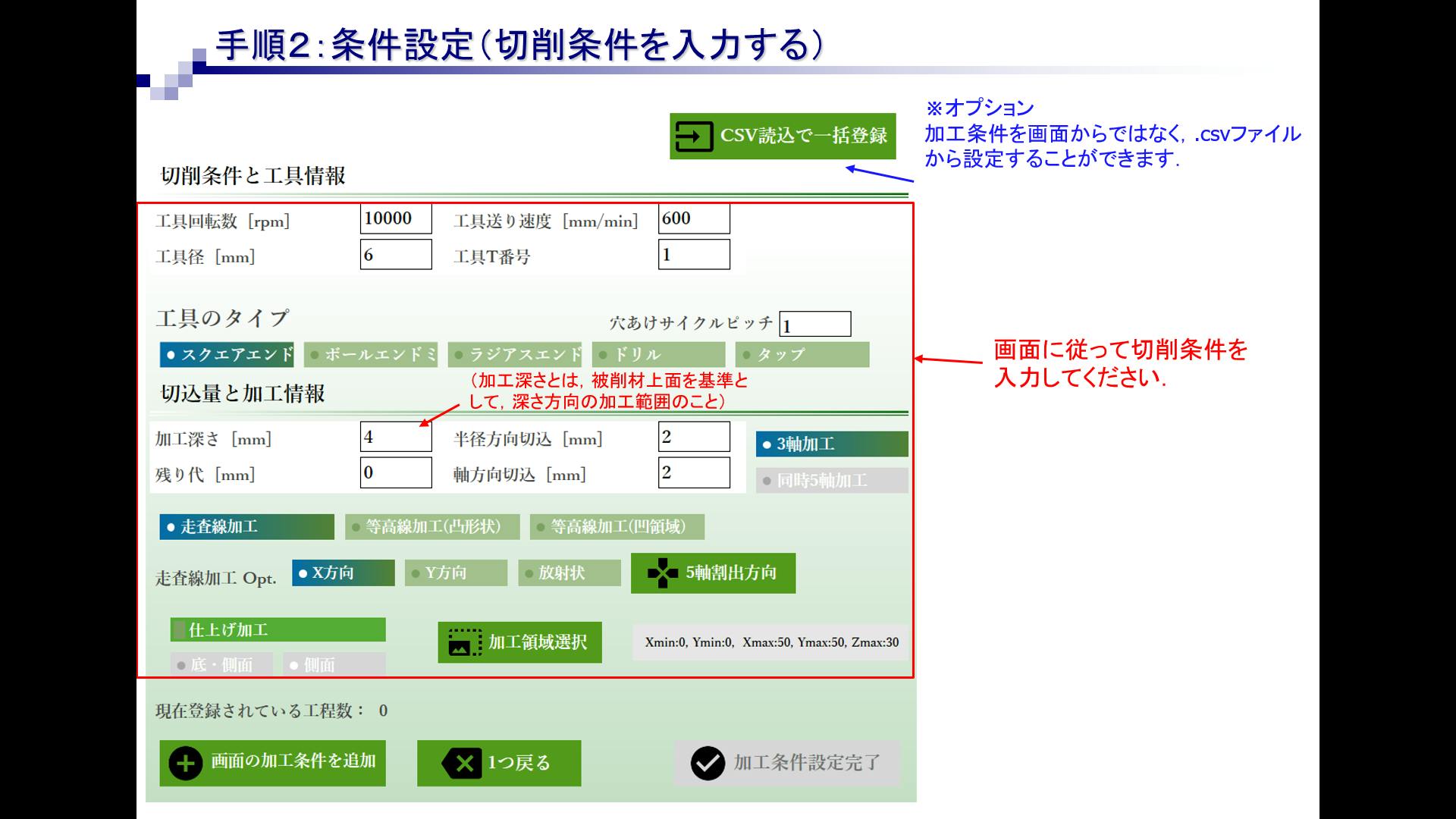The width and height of the screenshot is (1456, 819).
Task: Click the 5軸割出方向 cross icon
Action: click(x=662, y=573)
